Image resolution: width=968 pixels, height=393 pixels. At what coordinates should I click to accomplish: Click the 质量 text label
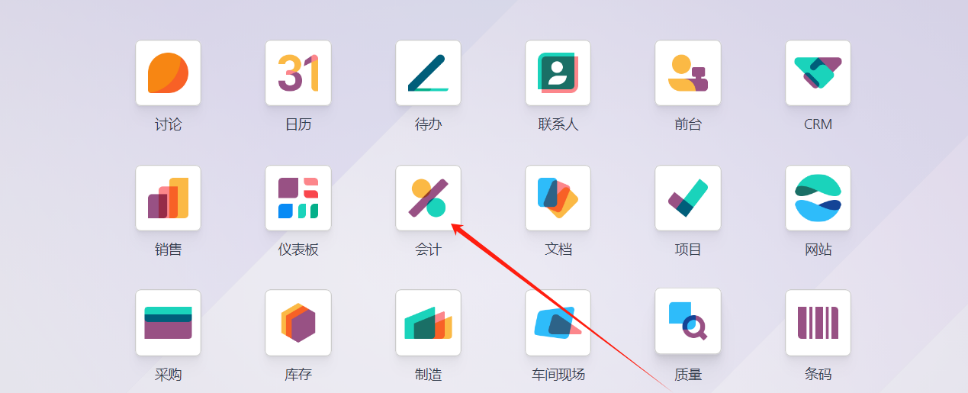(688, 374)
